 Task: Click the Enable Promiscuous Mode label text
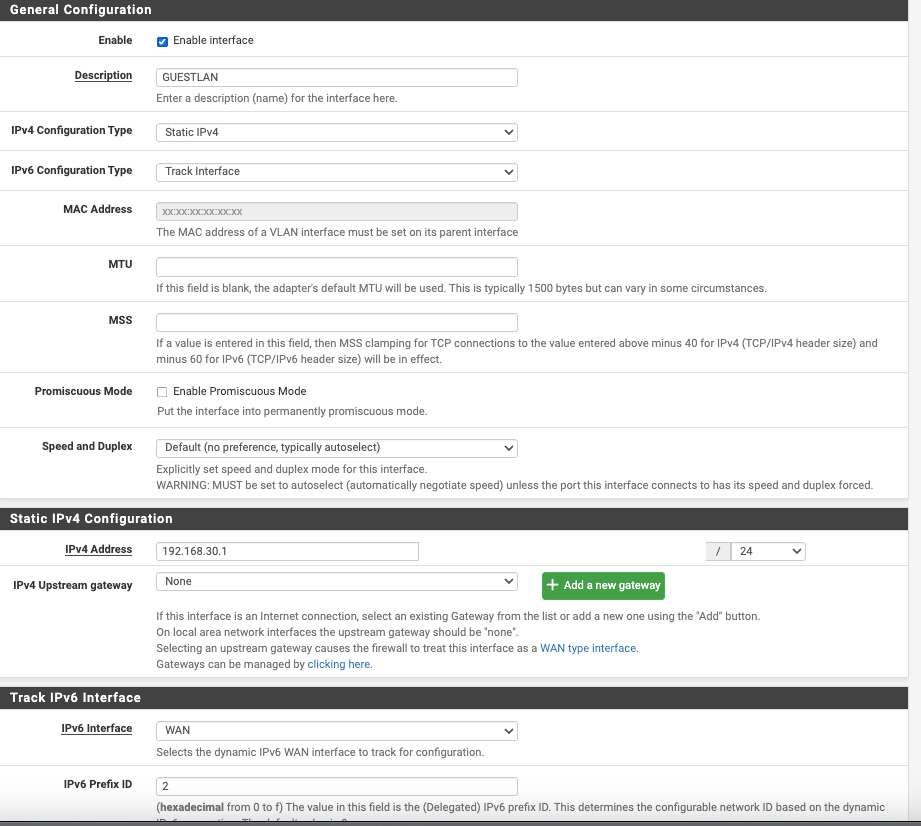(x=240, y=391)
